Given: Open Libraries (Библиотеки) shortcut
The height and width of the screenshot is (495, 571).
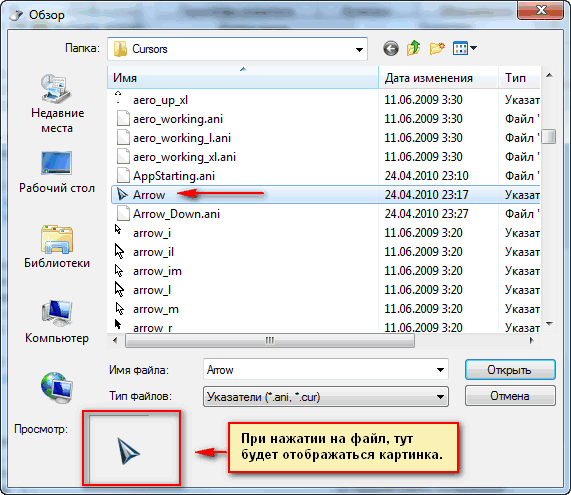Looking at the screenshot, I should coord(56,247).
